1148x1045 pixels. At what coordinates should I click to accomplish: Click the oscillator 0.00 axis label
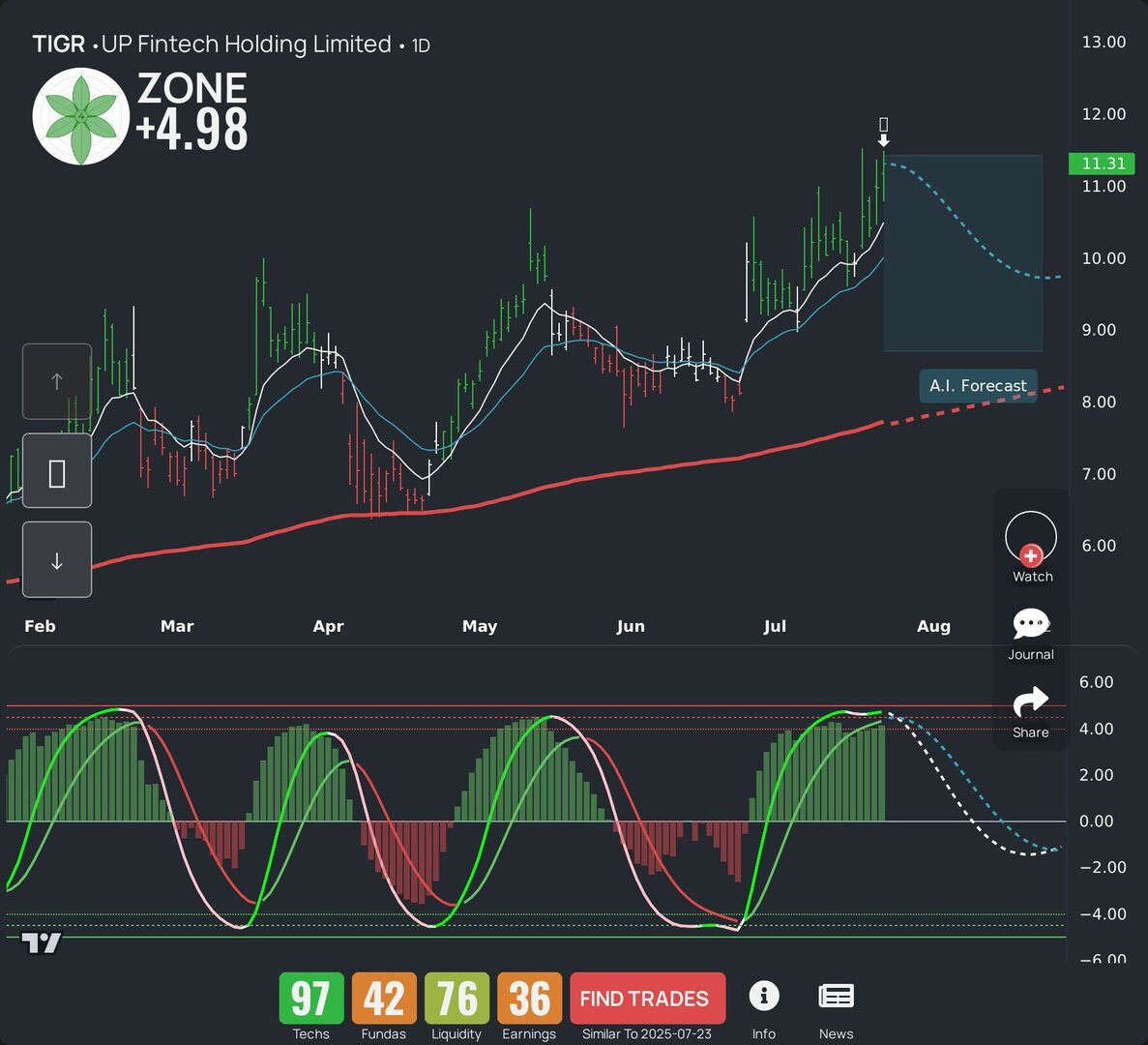[x=1096, y=821]
